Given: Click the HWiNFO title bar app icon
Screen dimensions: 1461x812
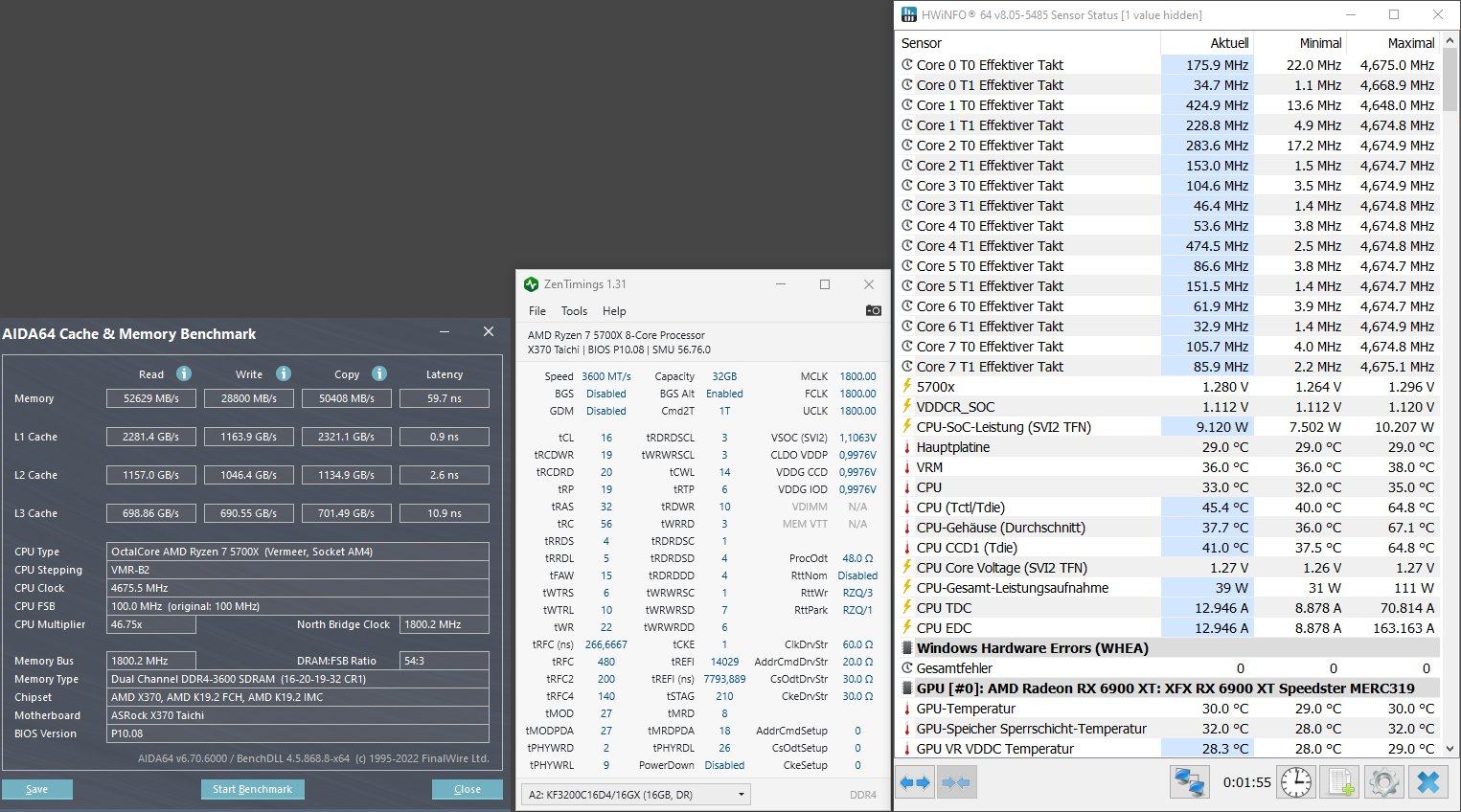Looking at the screenshot, I should tap(909, 14).
